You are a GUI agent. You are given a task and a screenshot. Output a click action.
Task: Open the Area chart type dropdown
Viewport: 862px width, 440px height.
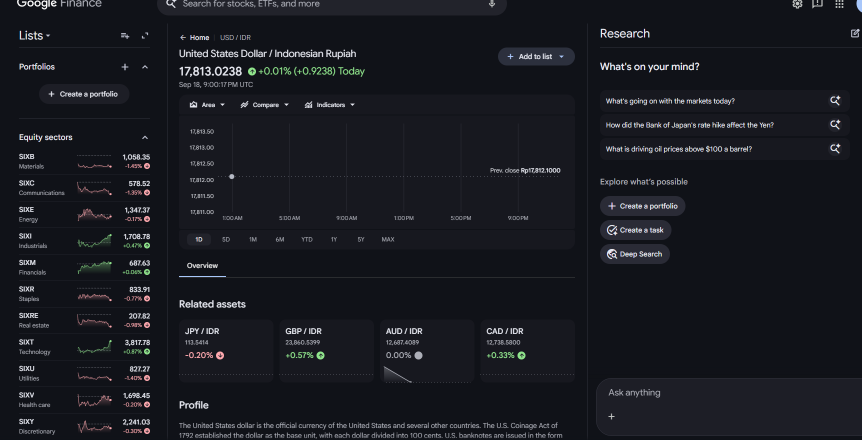207,104
